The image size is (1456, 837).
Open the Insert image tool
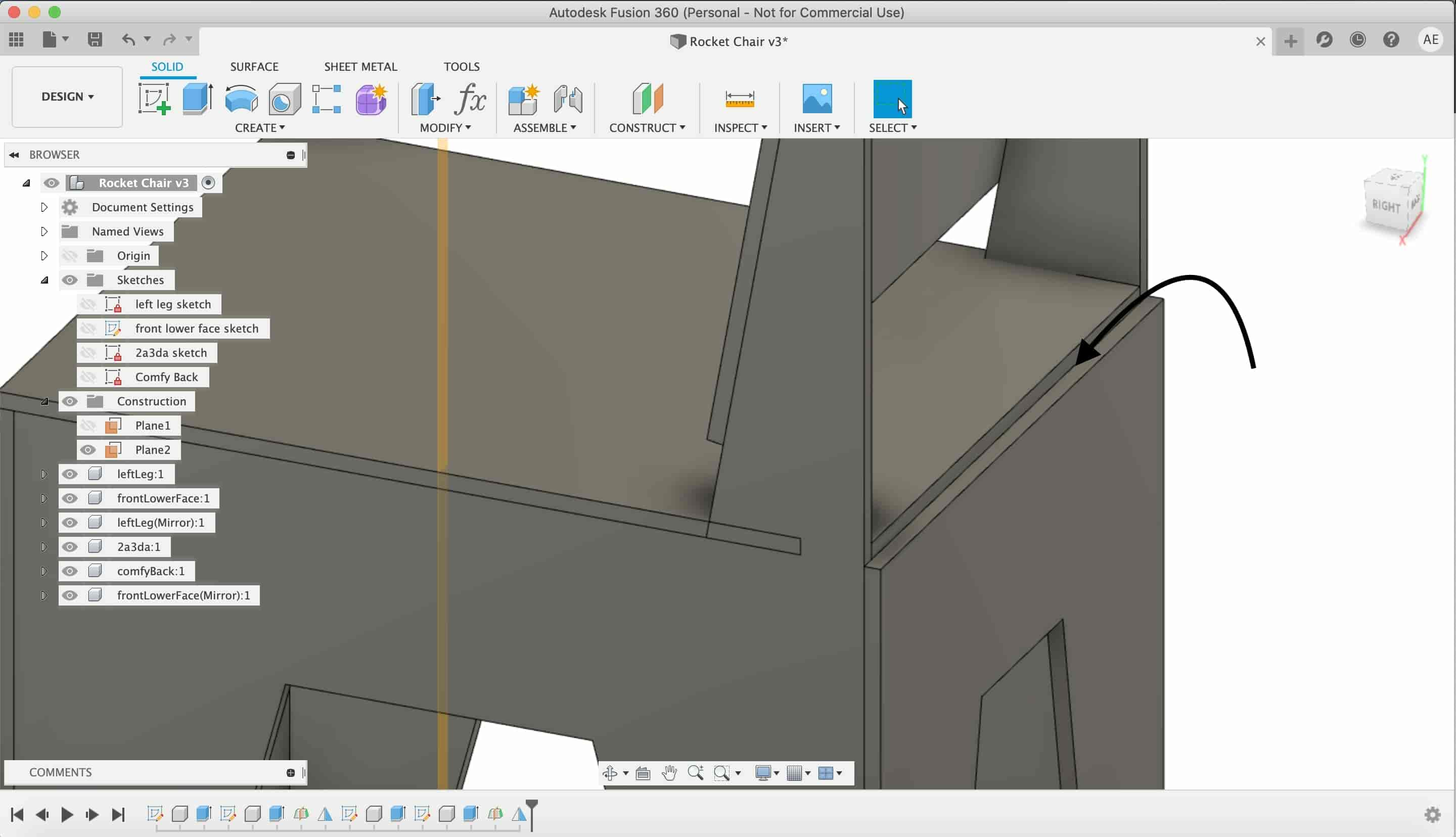click(817, 99)
